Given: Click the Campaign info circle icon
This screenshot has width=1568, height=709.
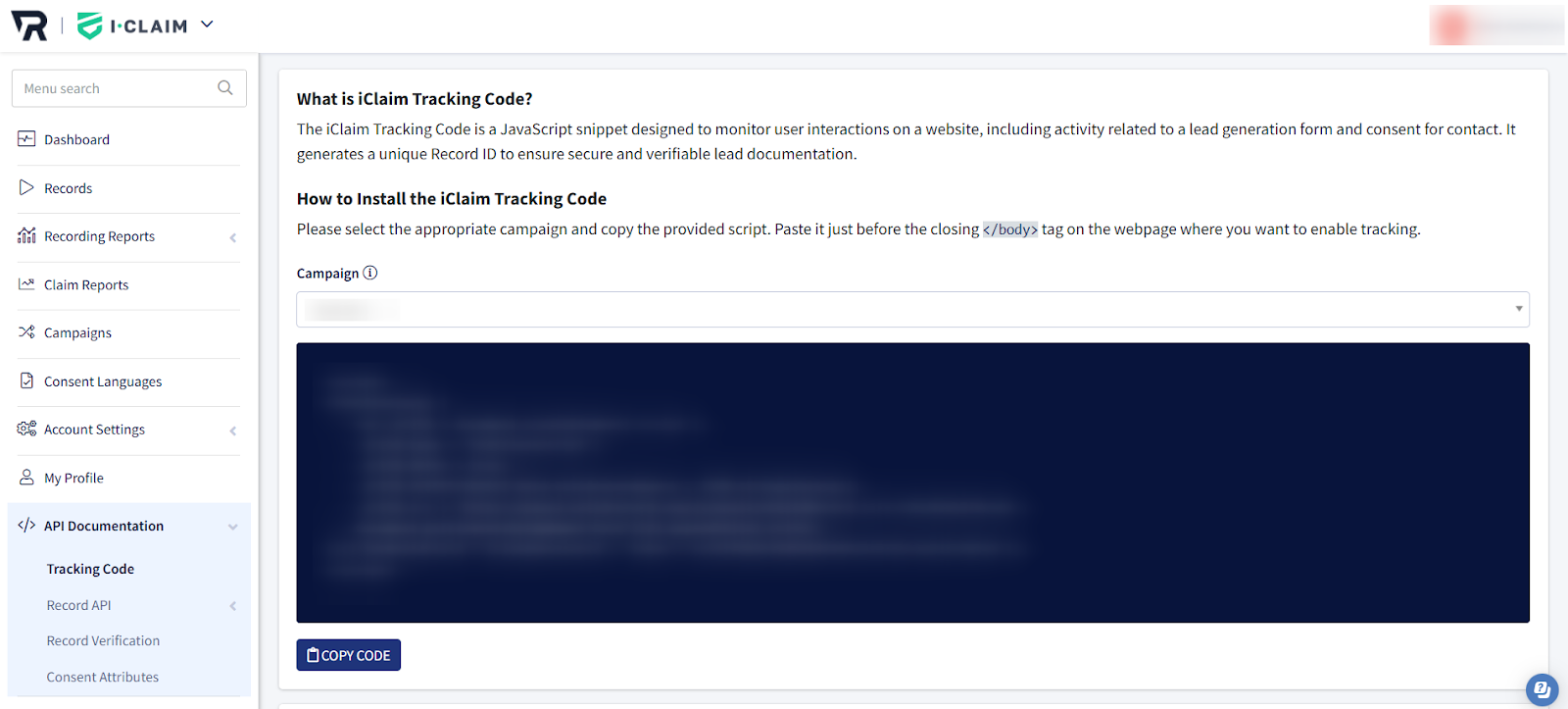Looking at the screenshot, I should (x=370, y=273).
